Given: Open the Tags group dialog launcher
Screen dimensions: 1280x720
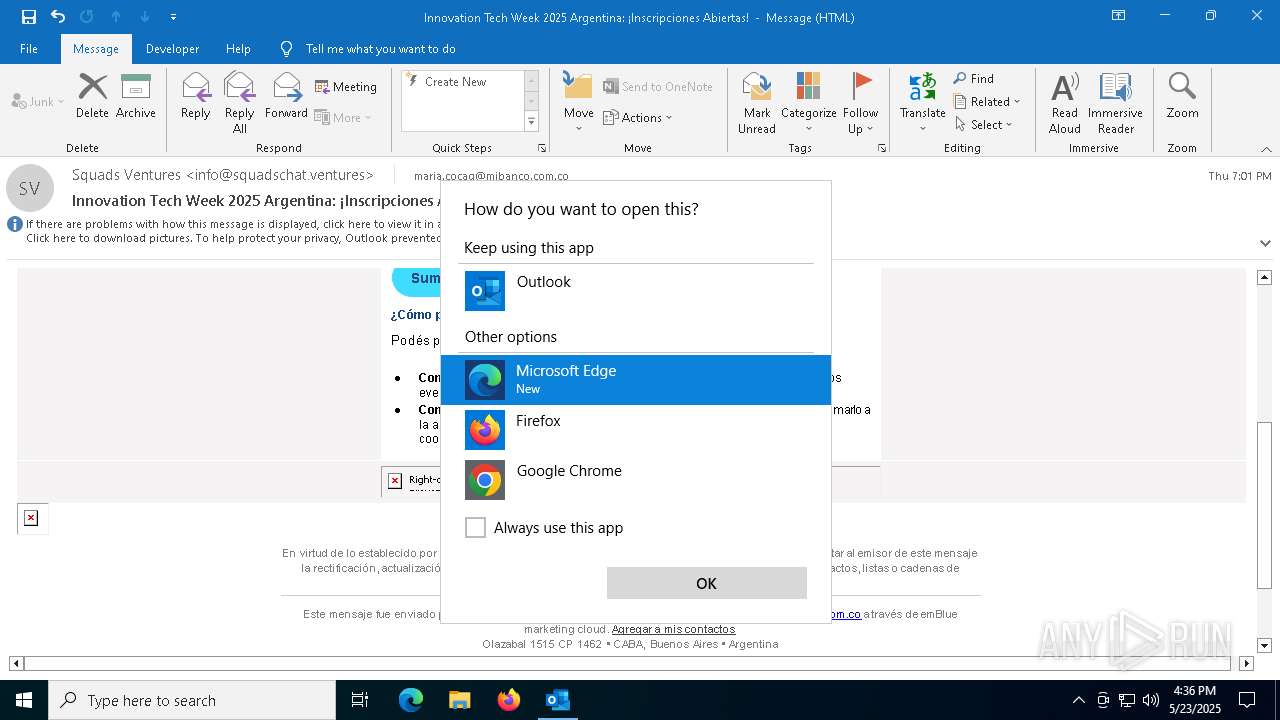Looking at the screenshot, I should [x=882, y=148].
